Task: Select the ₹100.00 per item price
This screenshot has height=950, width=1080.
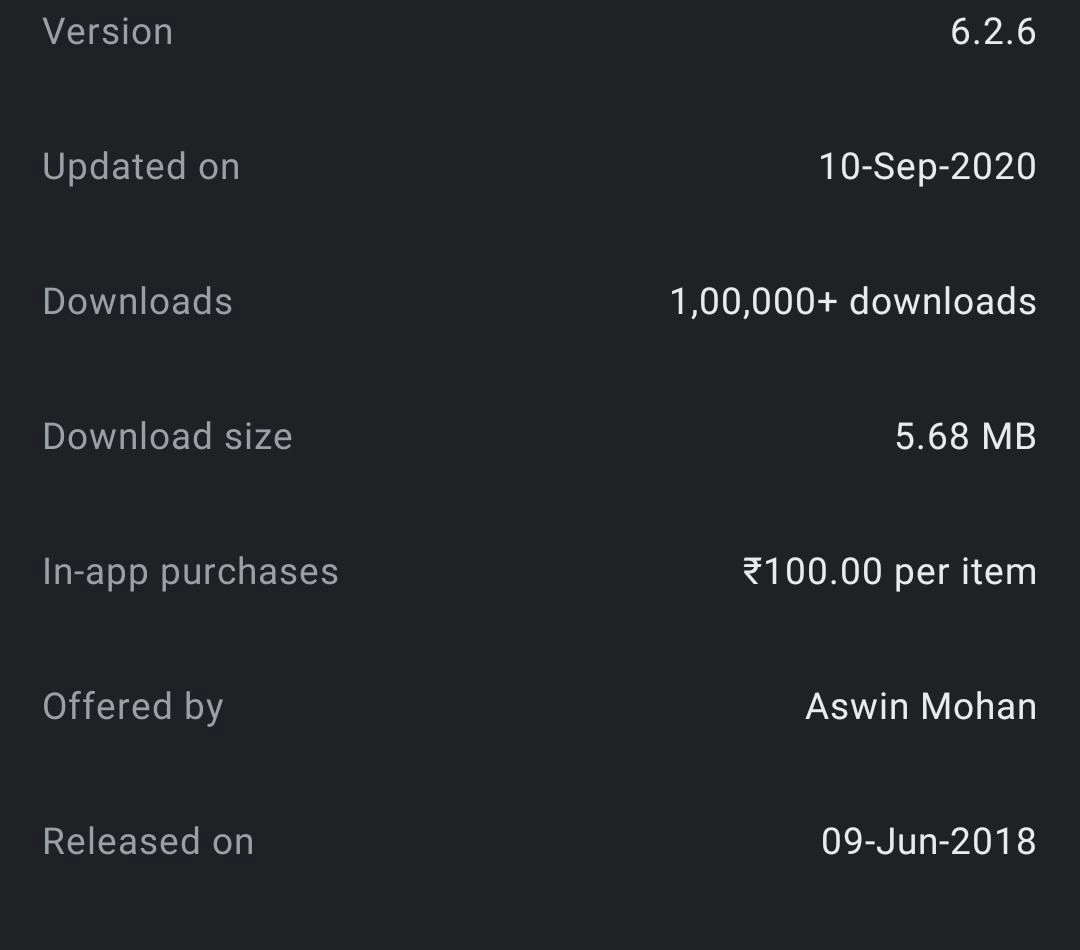Action: (x=889, y=572)
